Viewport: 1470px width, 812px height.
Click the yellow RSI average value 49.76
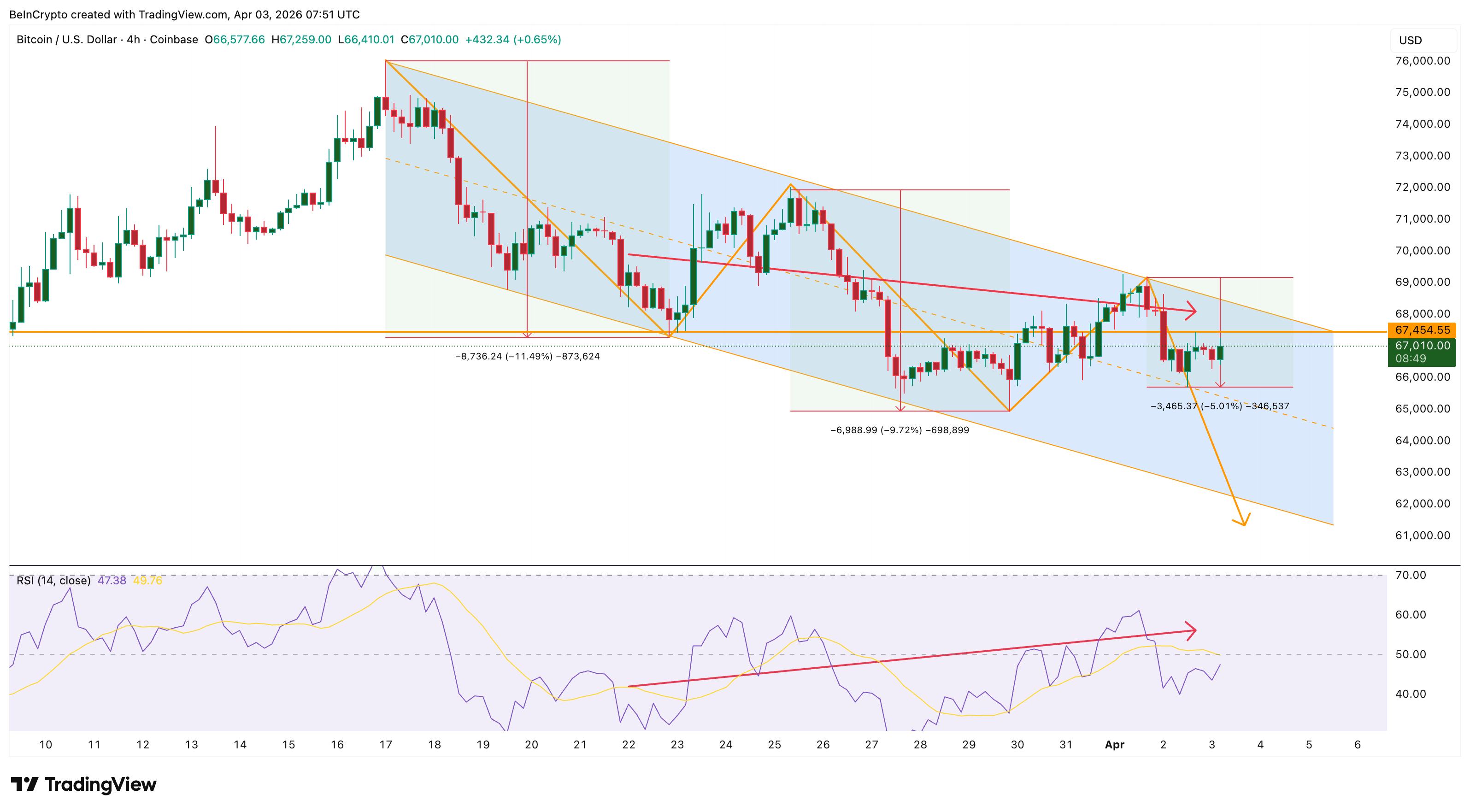coord(148,580)
